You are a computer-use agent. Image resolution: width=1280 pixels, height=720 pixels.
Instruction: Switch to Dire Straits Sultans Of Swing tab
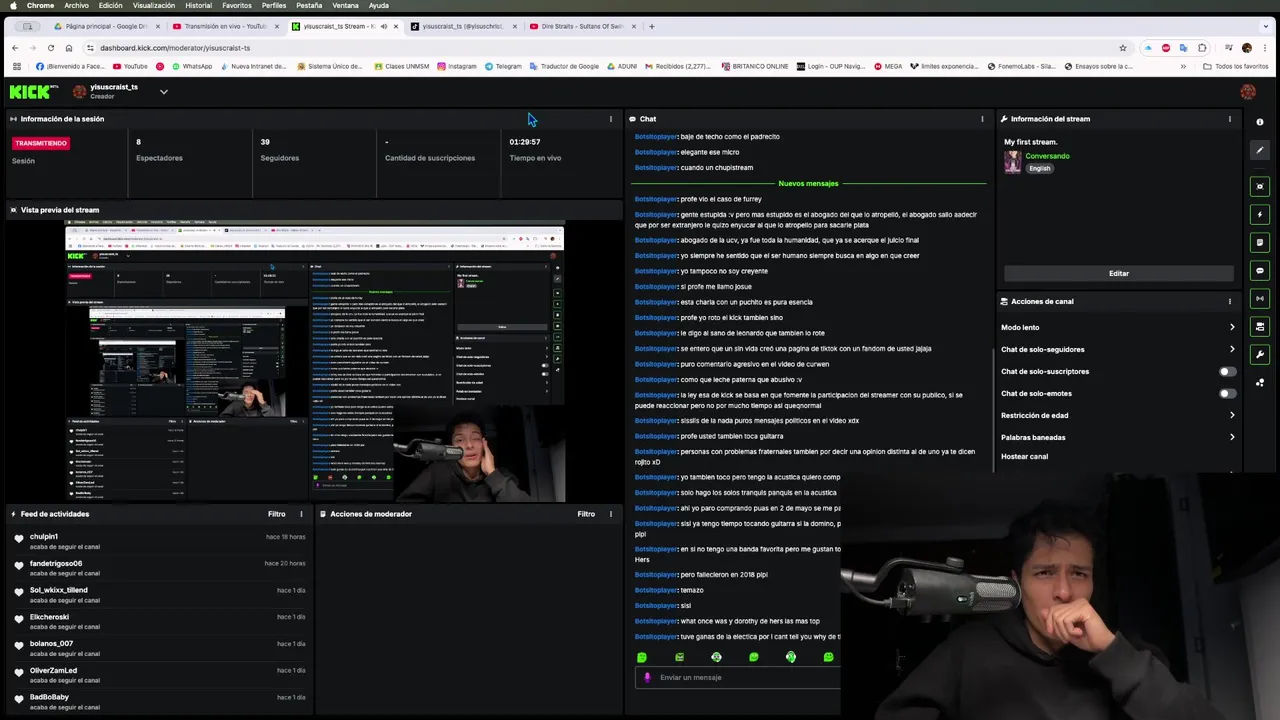coord(582,26)
